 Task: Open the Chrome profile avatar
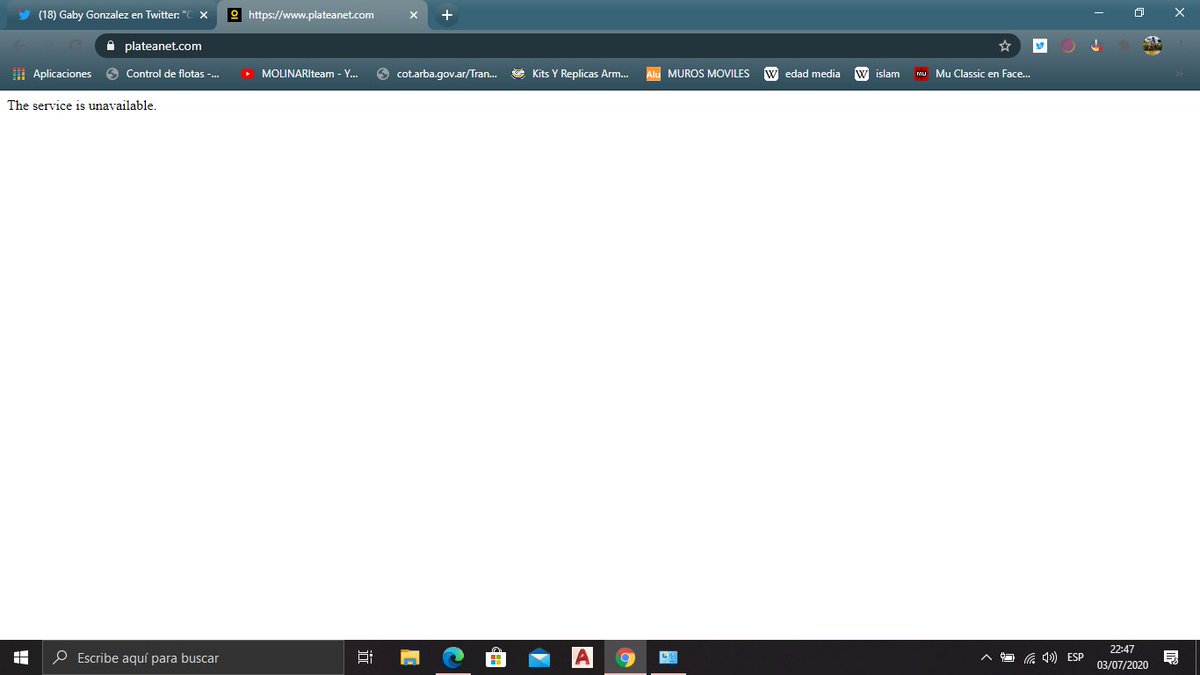[x=1153, y=46]
